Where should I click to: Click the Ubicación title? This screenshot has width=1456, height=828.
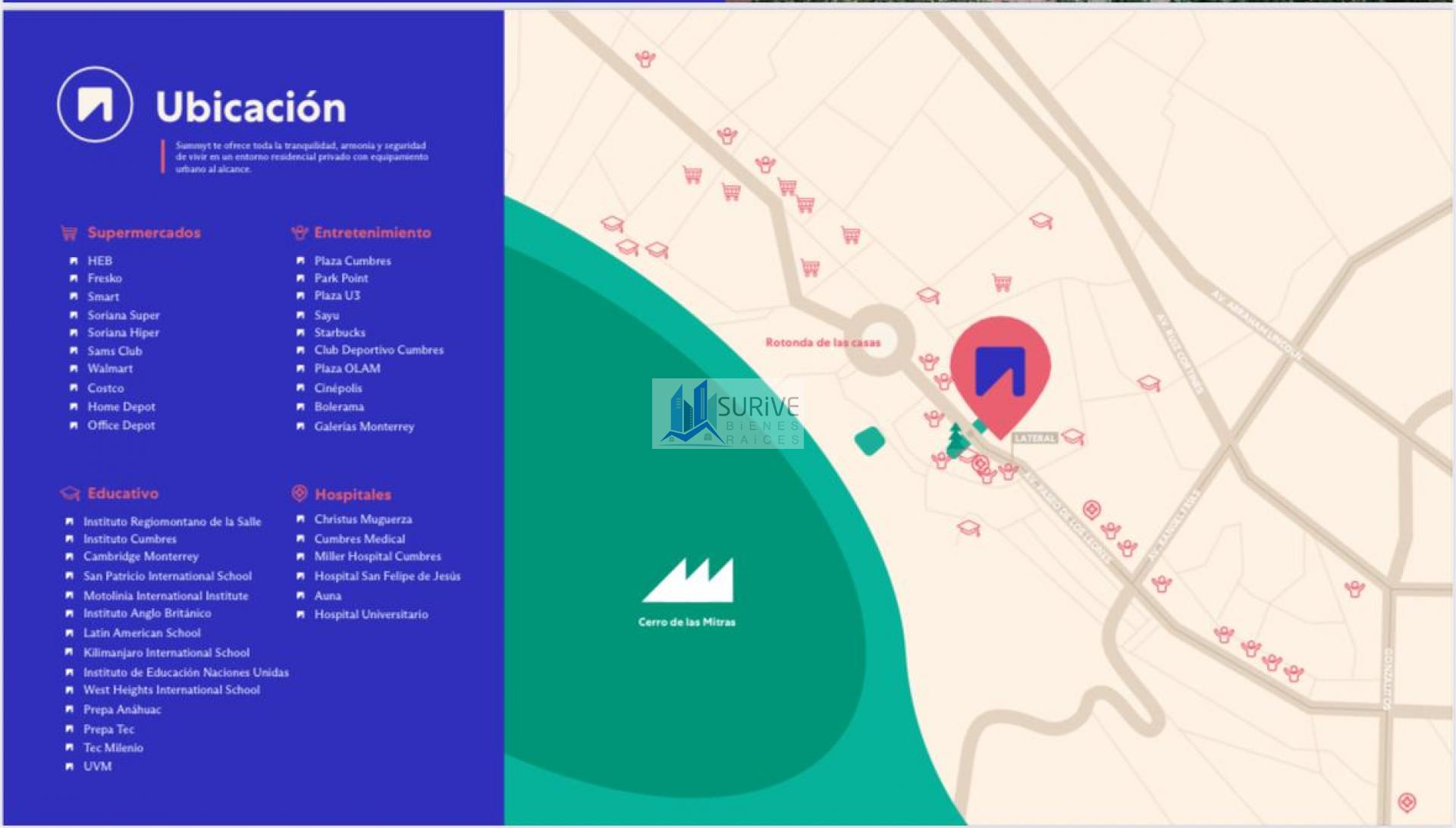[x=251, y=107]
